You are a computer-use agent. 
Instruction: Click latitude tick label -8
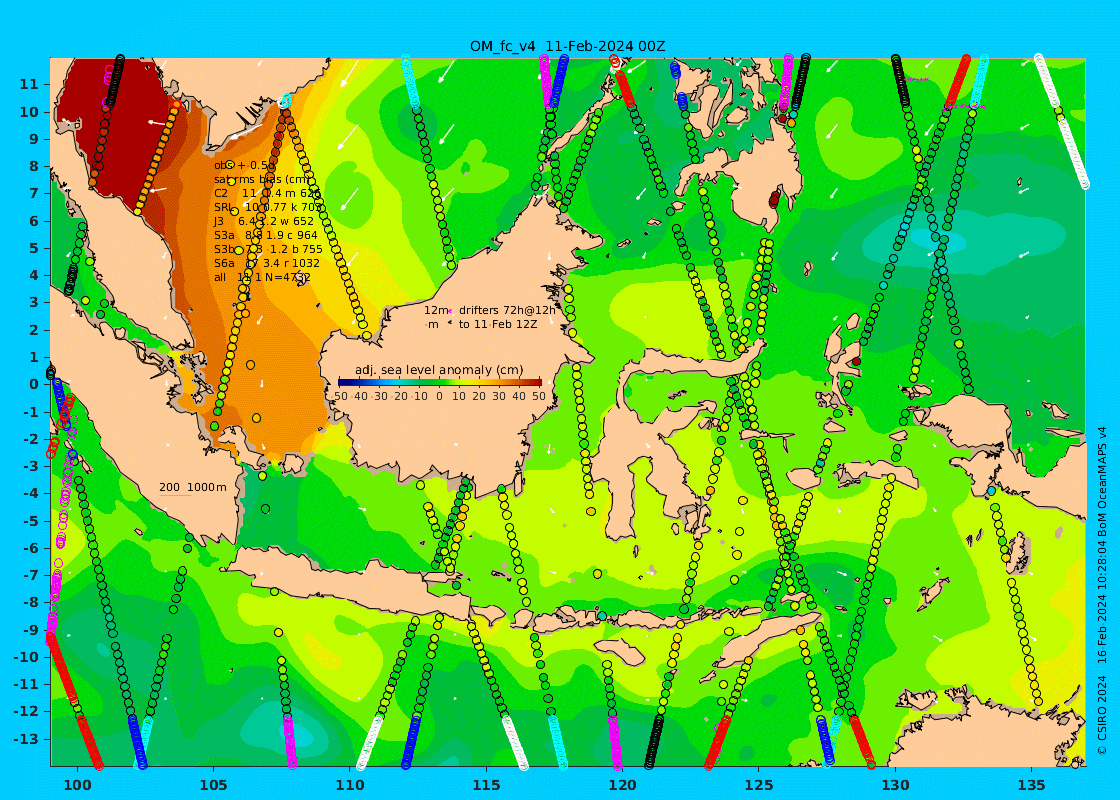(x=30, y=603)
